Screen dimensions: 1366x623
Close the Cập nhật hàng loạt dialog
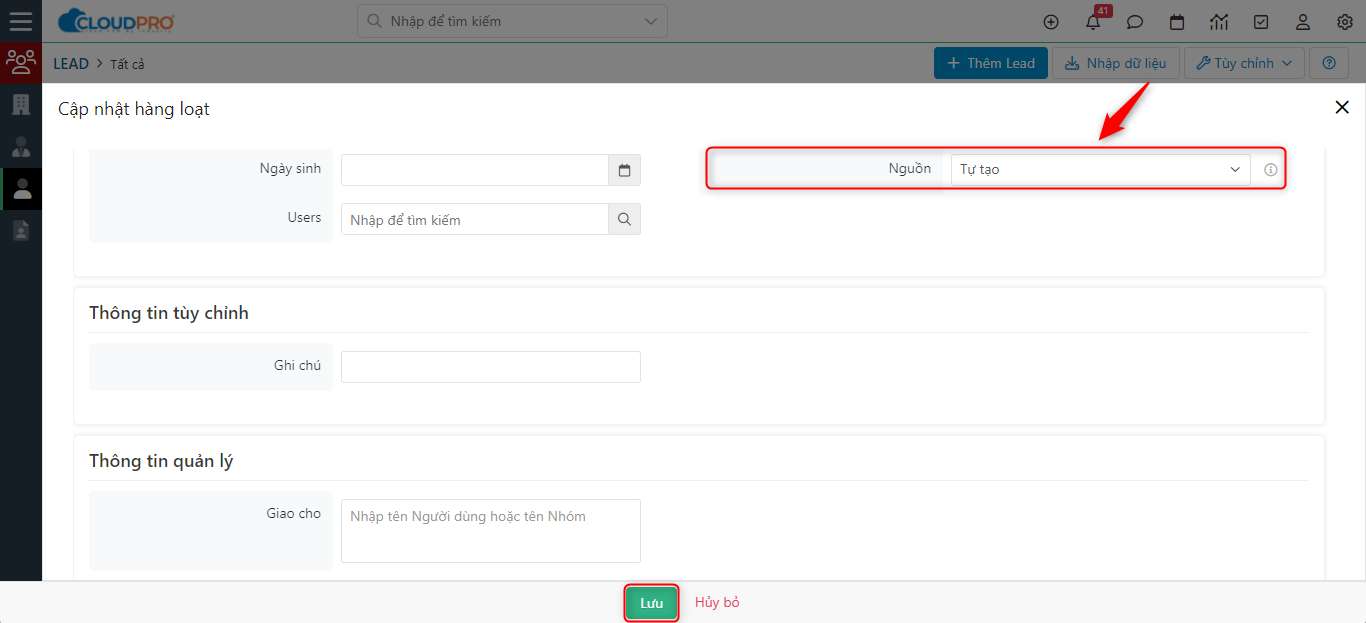(1342, 107)
